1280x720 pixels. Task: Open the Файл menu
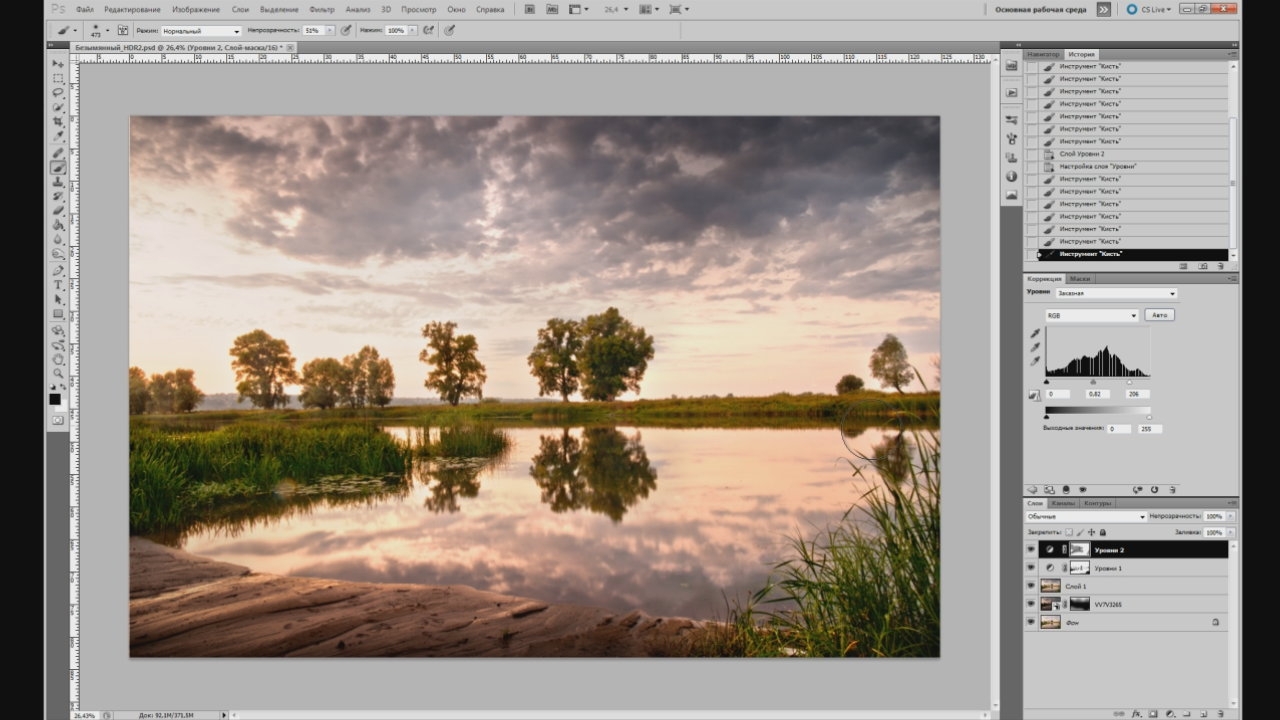pos(85,9)
